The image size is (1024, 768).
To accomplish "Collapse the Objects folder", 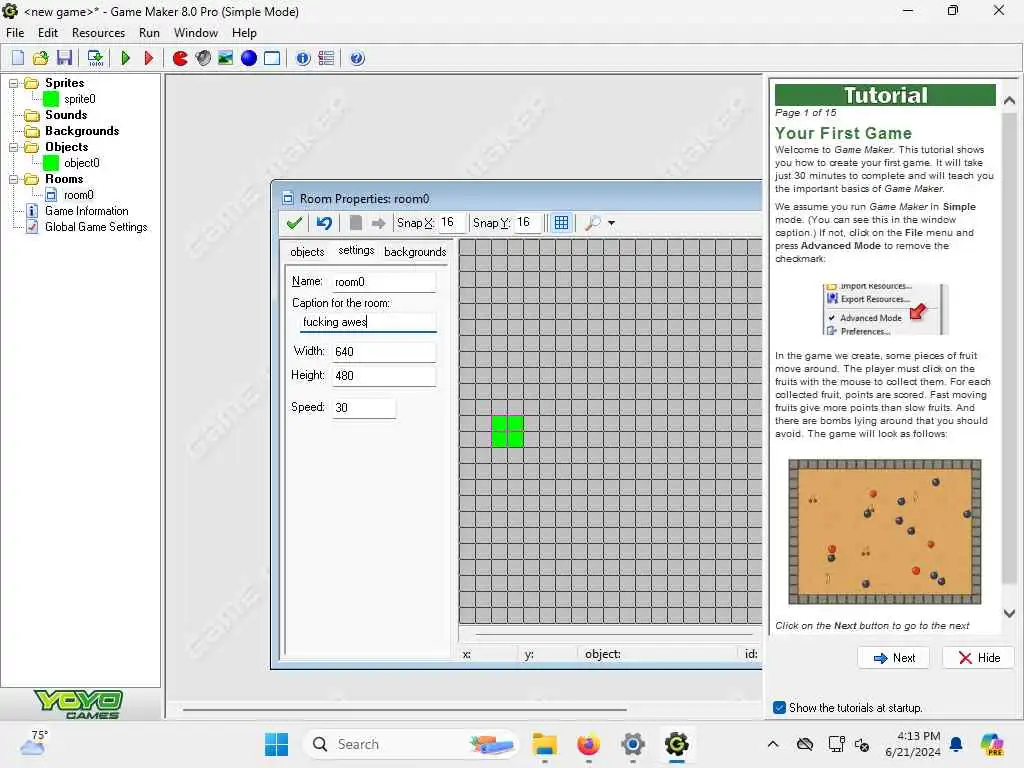I will coord(12,148).
